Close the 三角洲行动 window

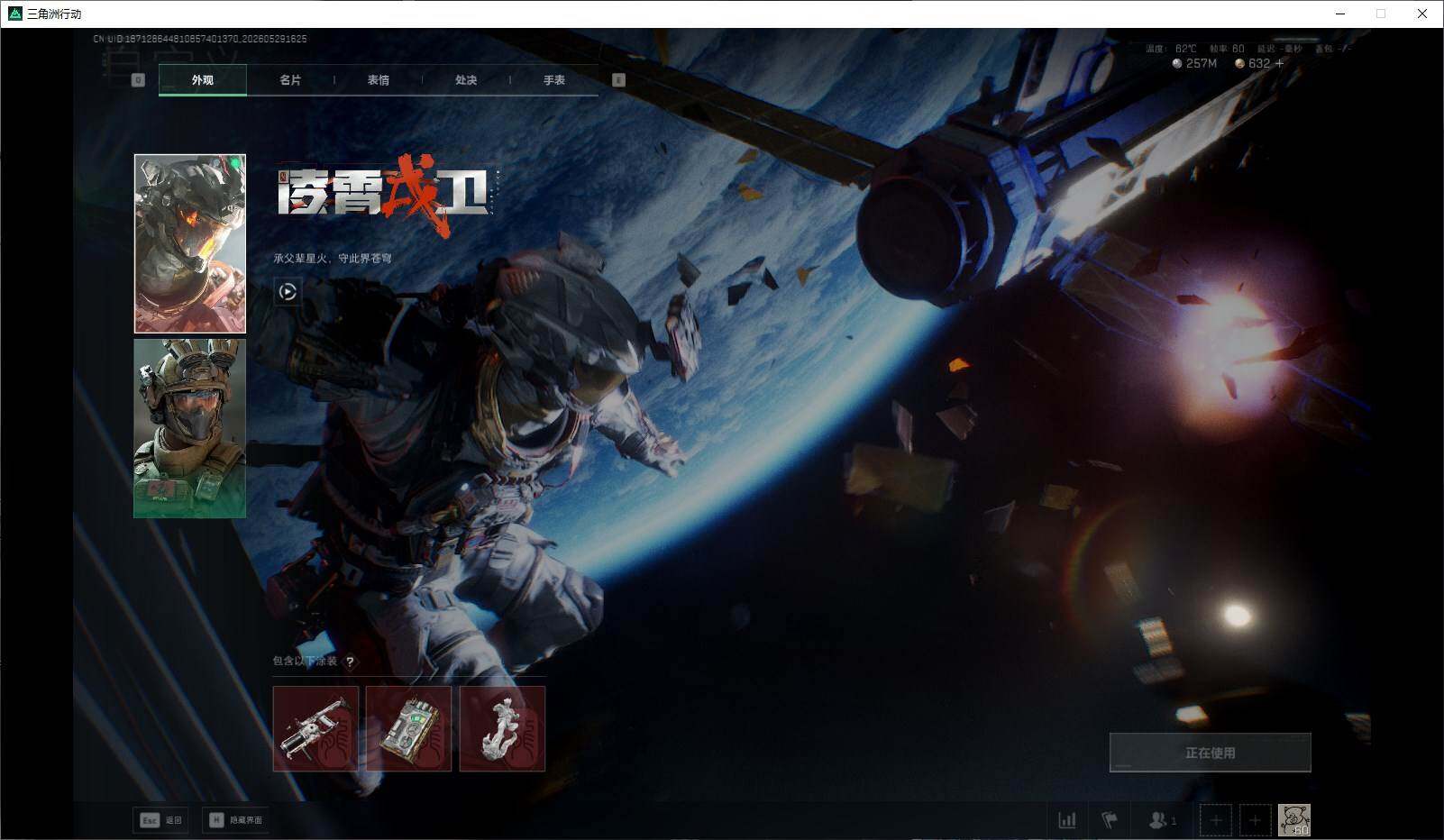point(1422,14)
